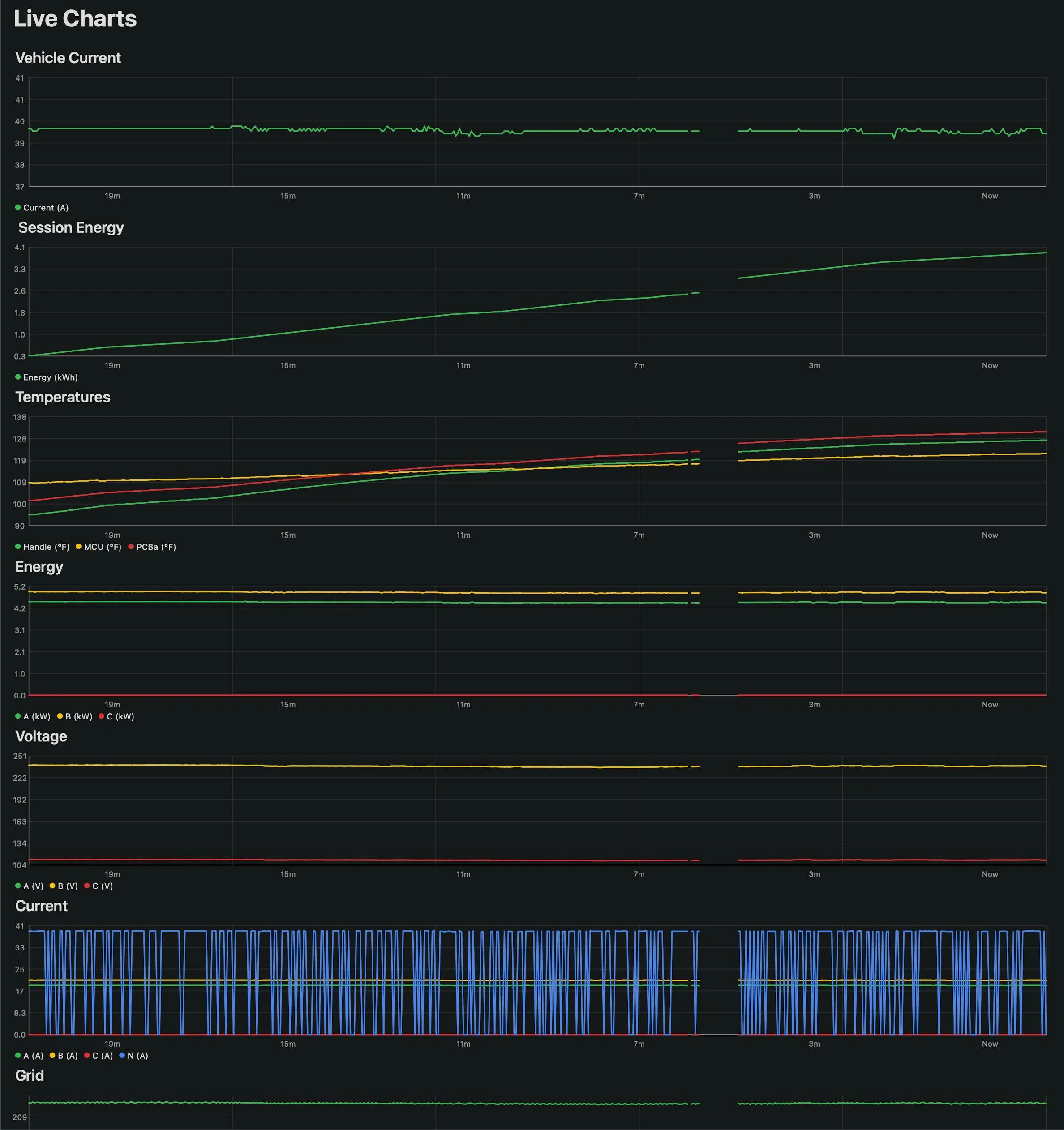The height and width of the screenshot is (1130, 1064).
Task: Toggle the A (kW) legend entry
Action: pos(32,716)
